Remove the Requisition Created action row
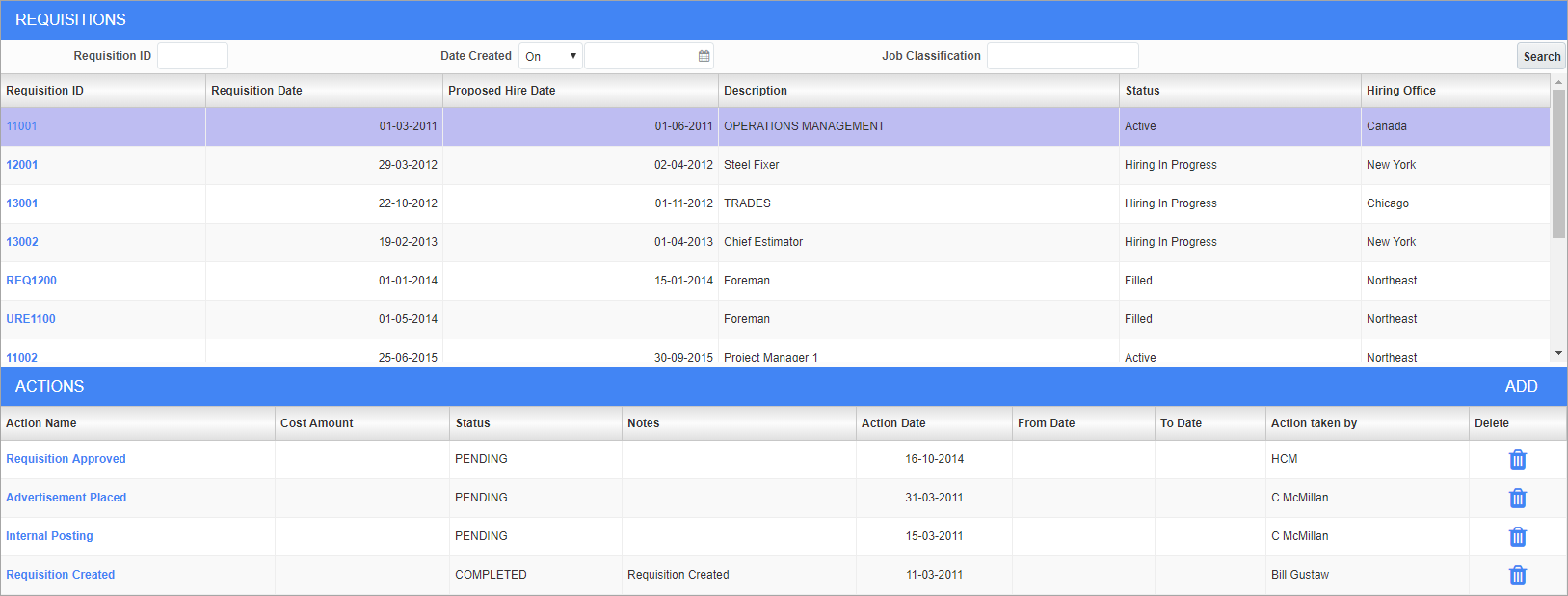The width and height of the screenshot is (1568, 596). 1517,576
